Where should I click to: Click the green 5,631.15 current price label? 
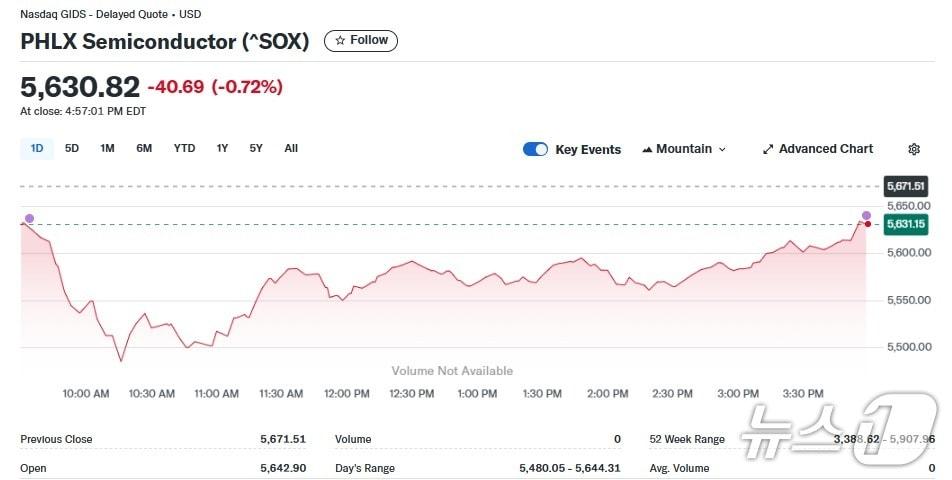click(905, 224)
